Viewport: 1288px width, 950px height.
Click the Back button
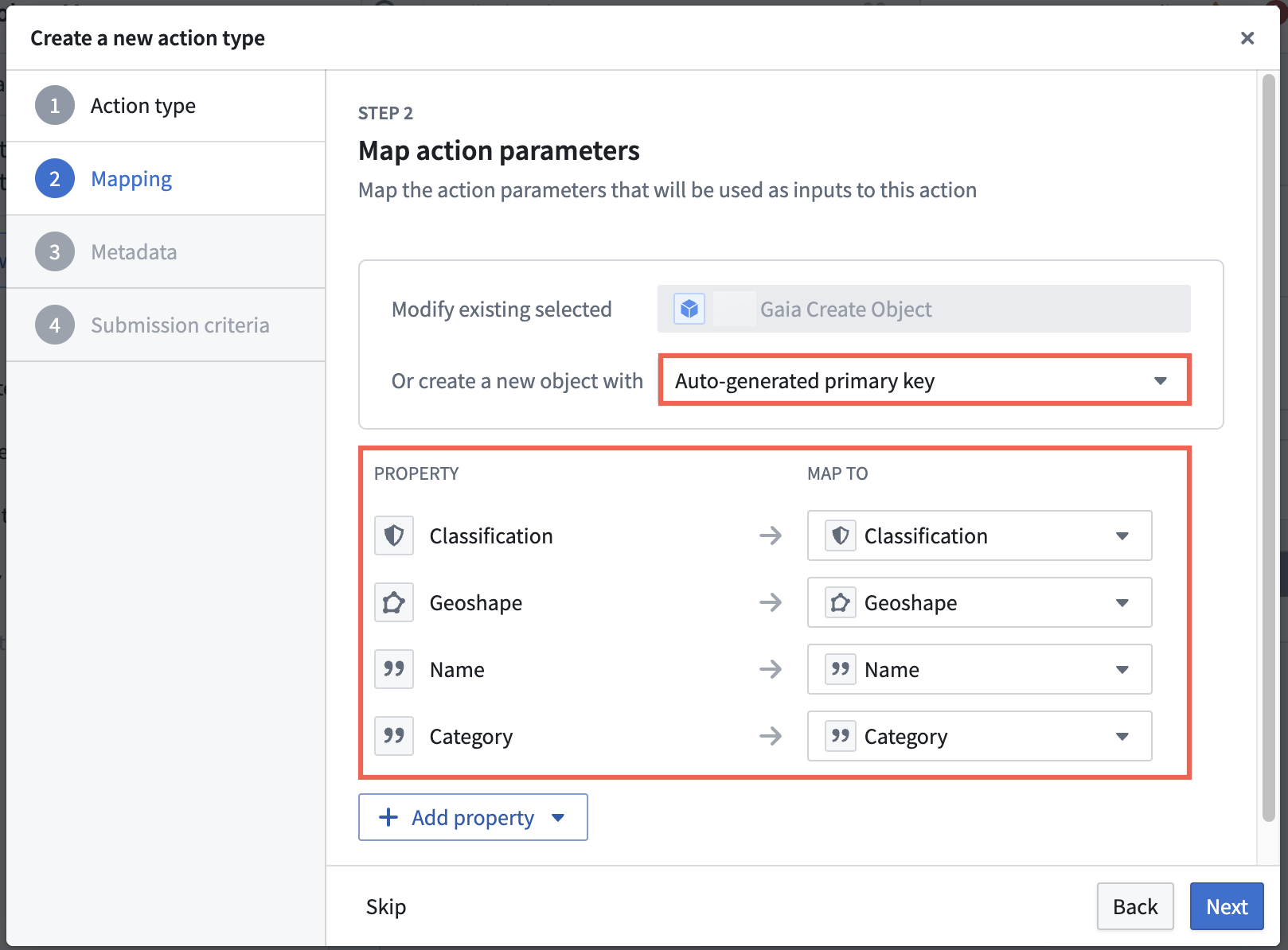point(1135,906)
